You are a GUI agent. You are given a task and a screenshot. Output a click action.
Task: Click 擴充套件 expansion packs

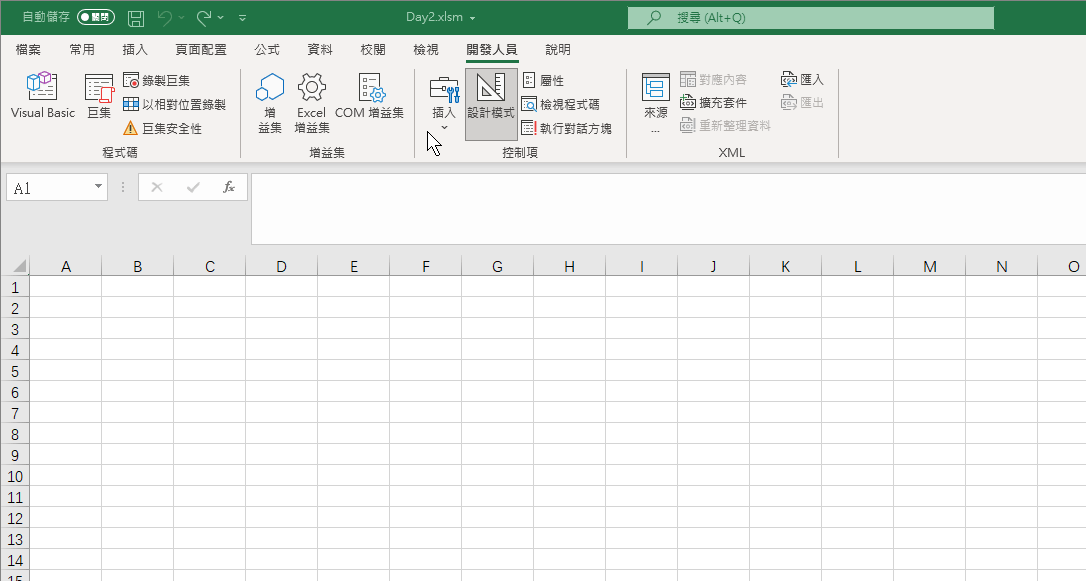[713, 102]
